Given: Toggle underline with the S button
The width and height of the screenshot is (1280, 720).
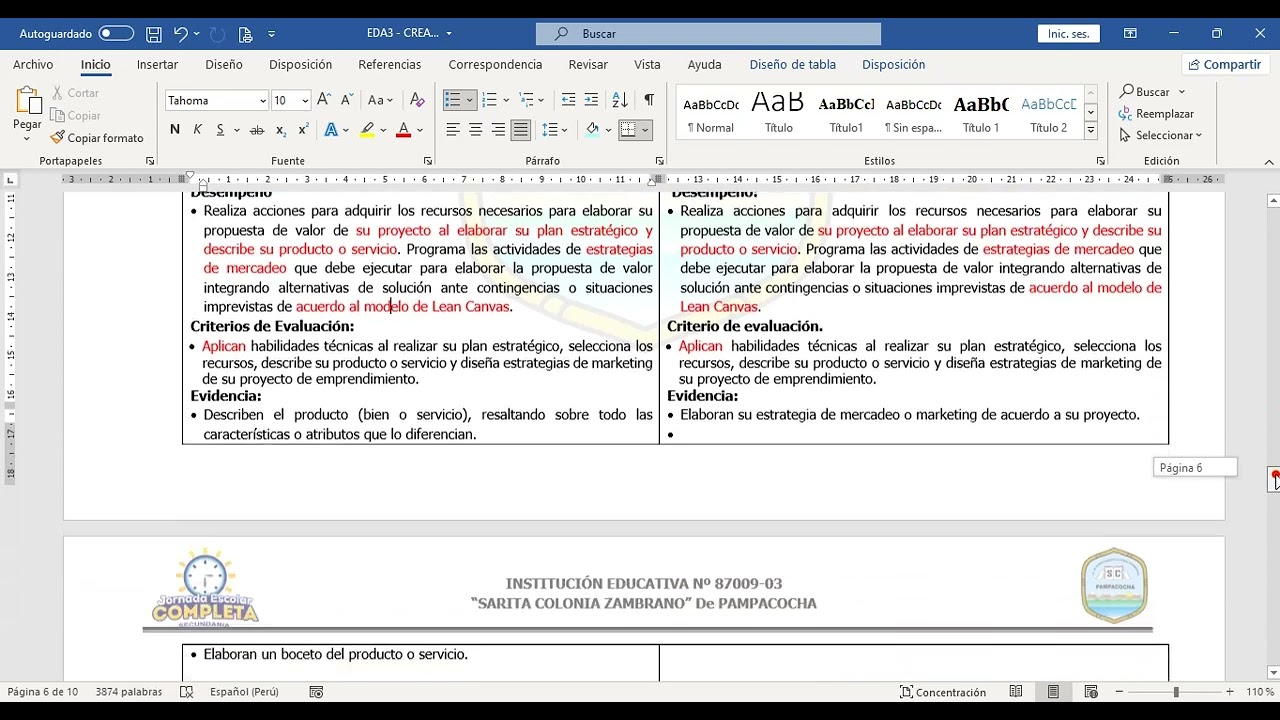Looking at the screenshot, I should [x=220, y=130].
